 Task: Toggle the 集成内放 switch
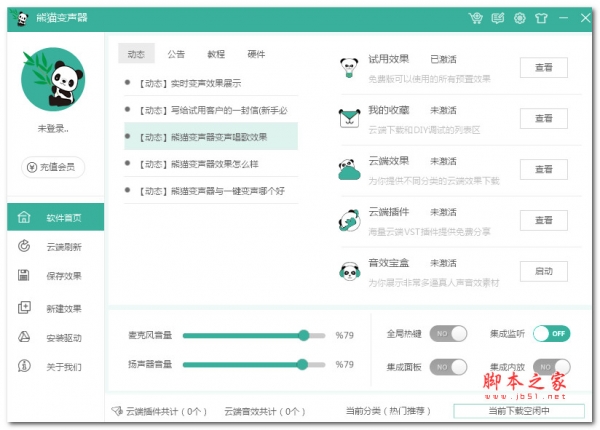click(552, 367)
